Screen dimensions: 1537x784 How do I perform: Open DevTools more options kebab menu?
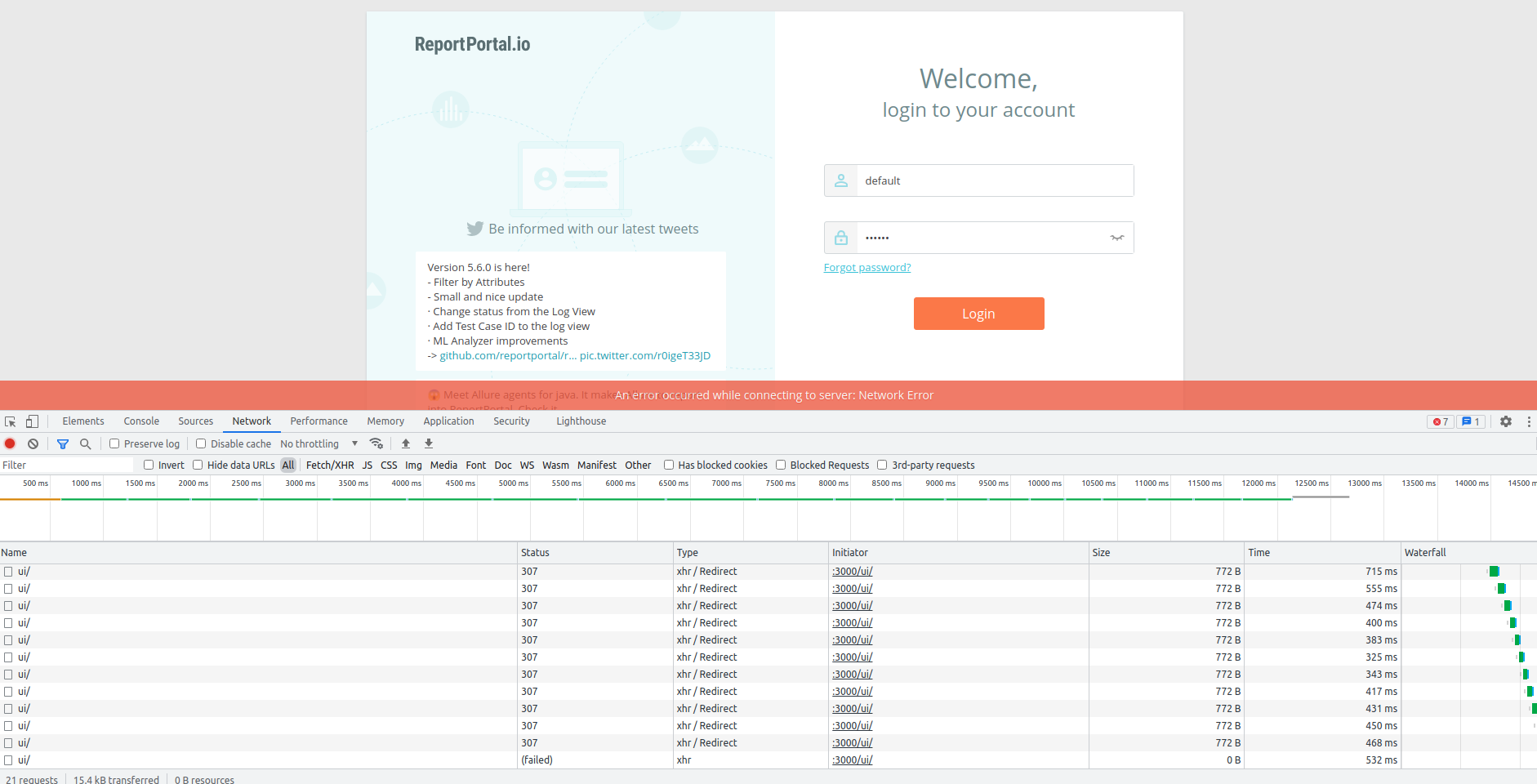[x=1529, y=421]
